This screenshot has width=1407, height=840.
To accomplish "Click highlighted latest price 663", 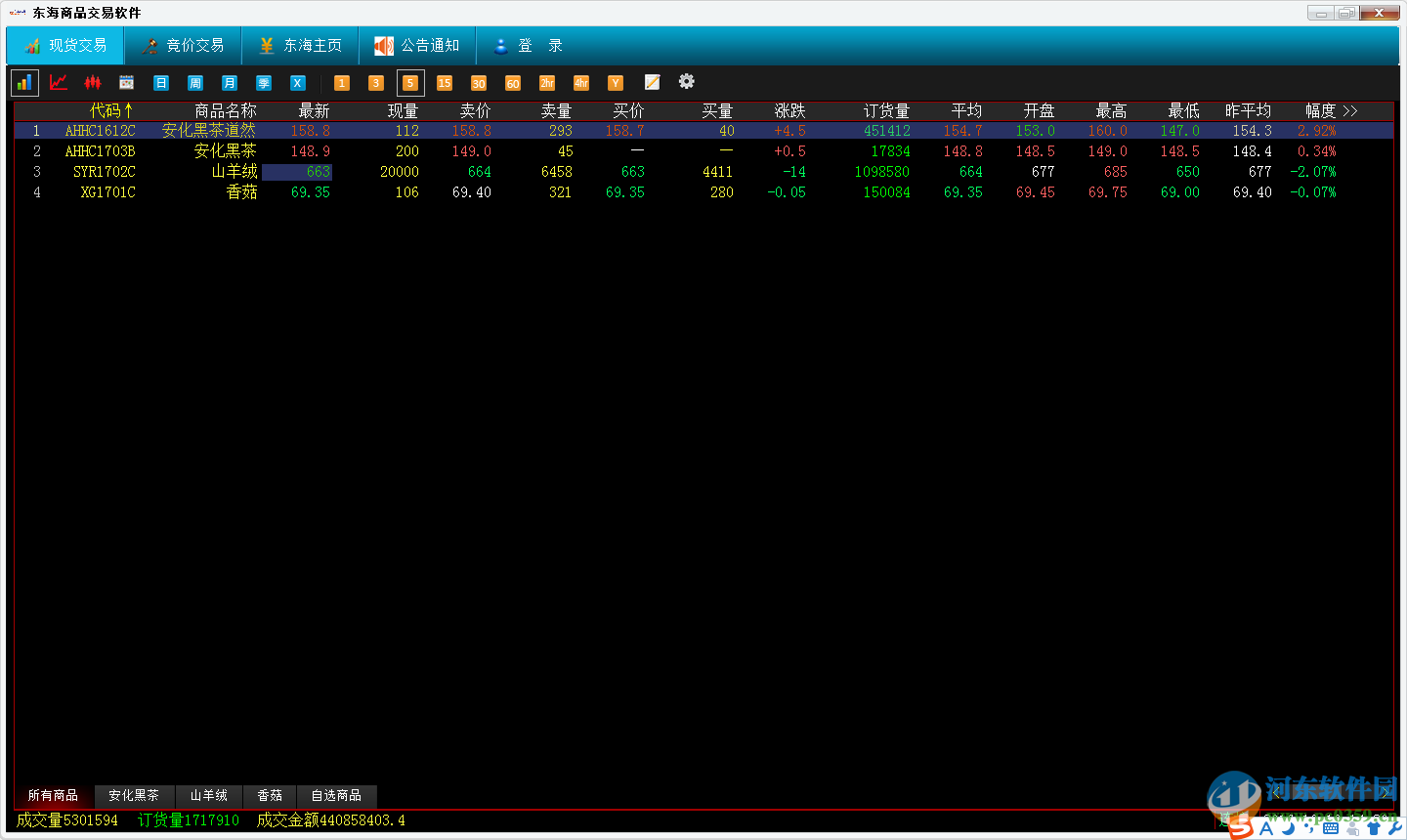I will click(x=297, y=172).
